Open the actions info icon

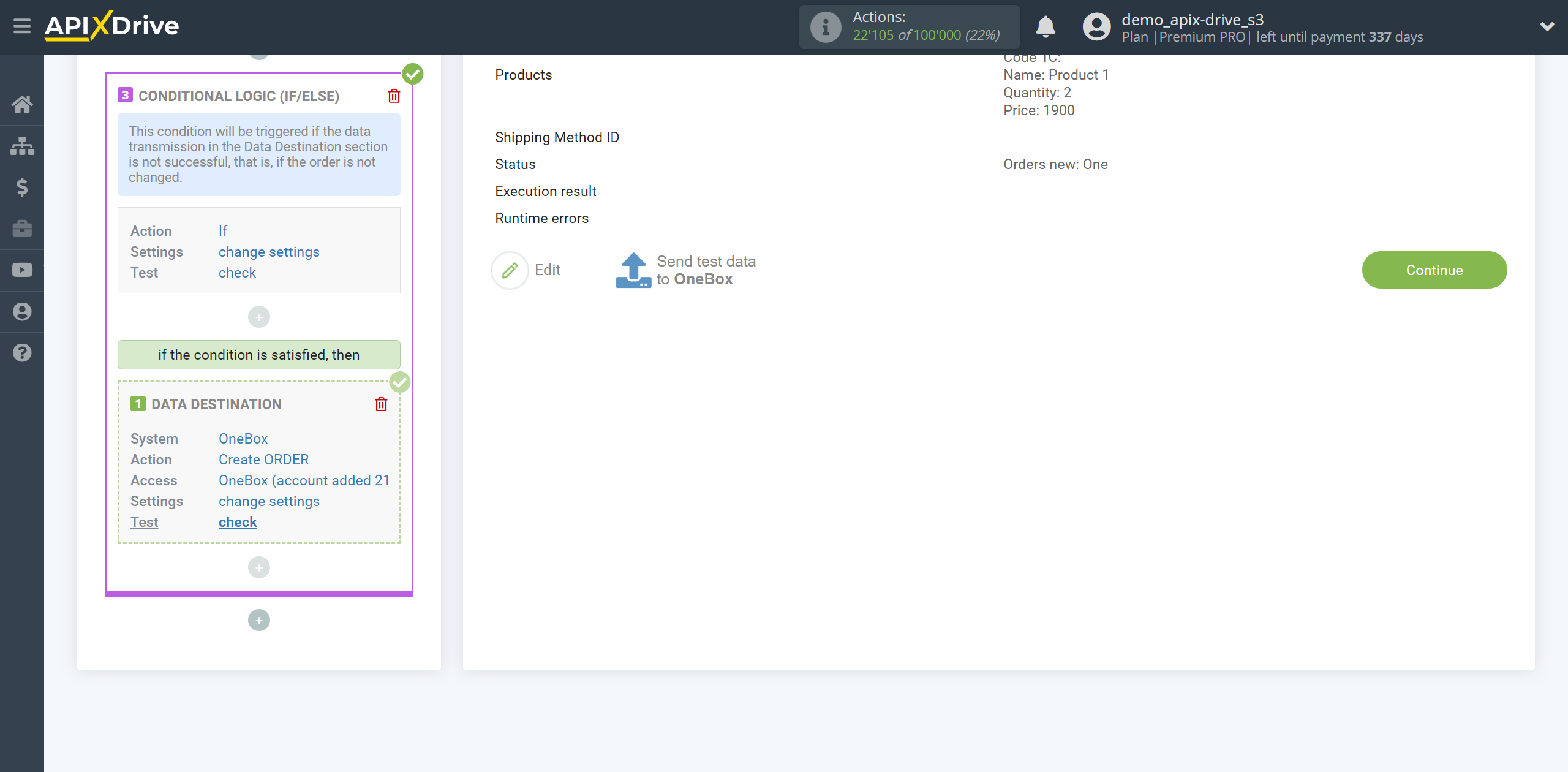826,27
